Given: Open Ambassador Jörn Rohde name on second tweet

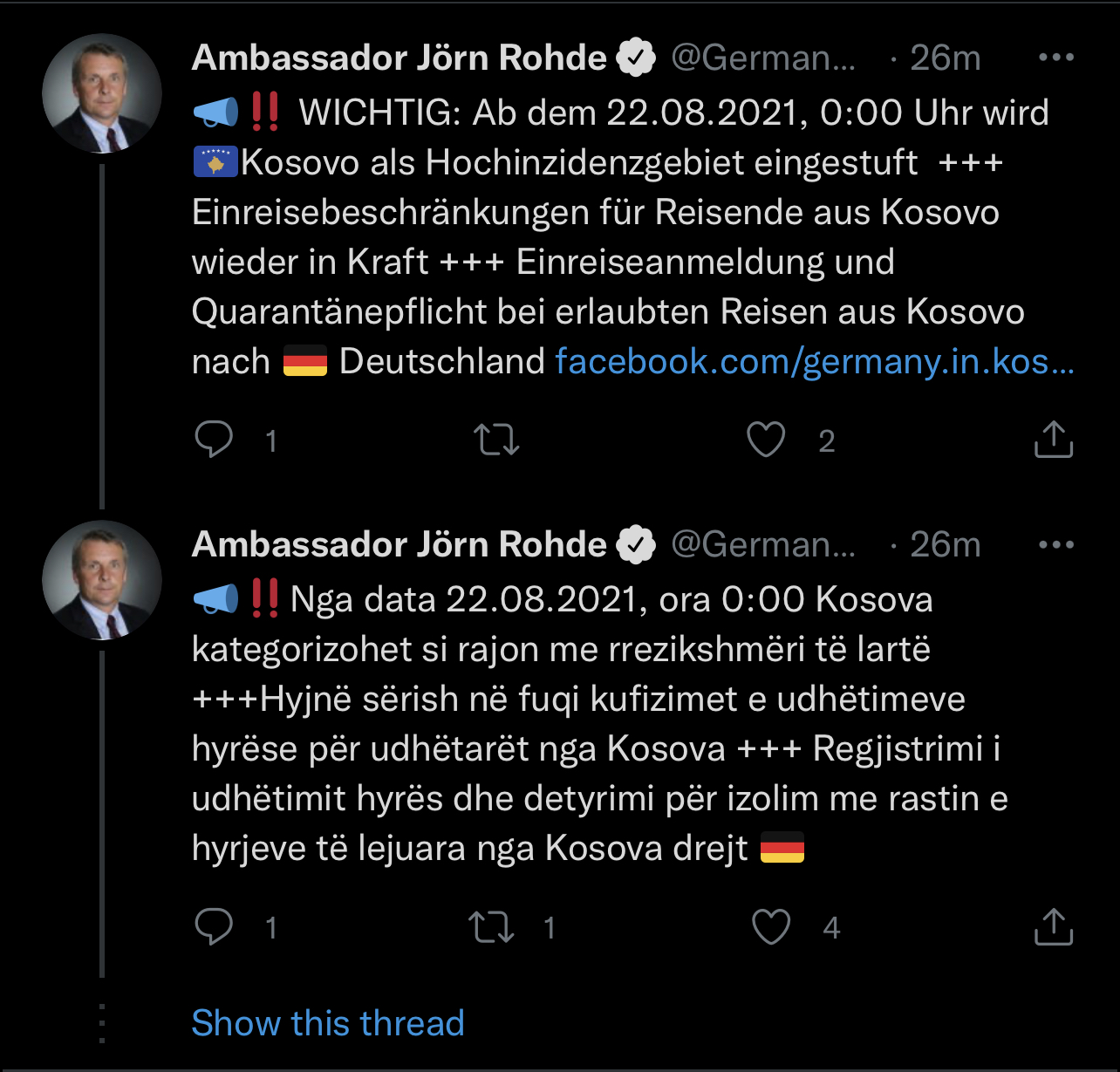Looking at the screenshot, I should 399,545.
